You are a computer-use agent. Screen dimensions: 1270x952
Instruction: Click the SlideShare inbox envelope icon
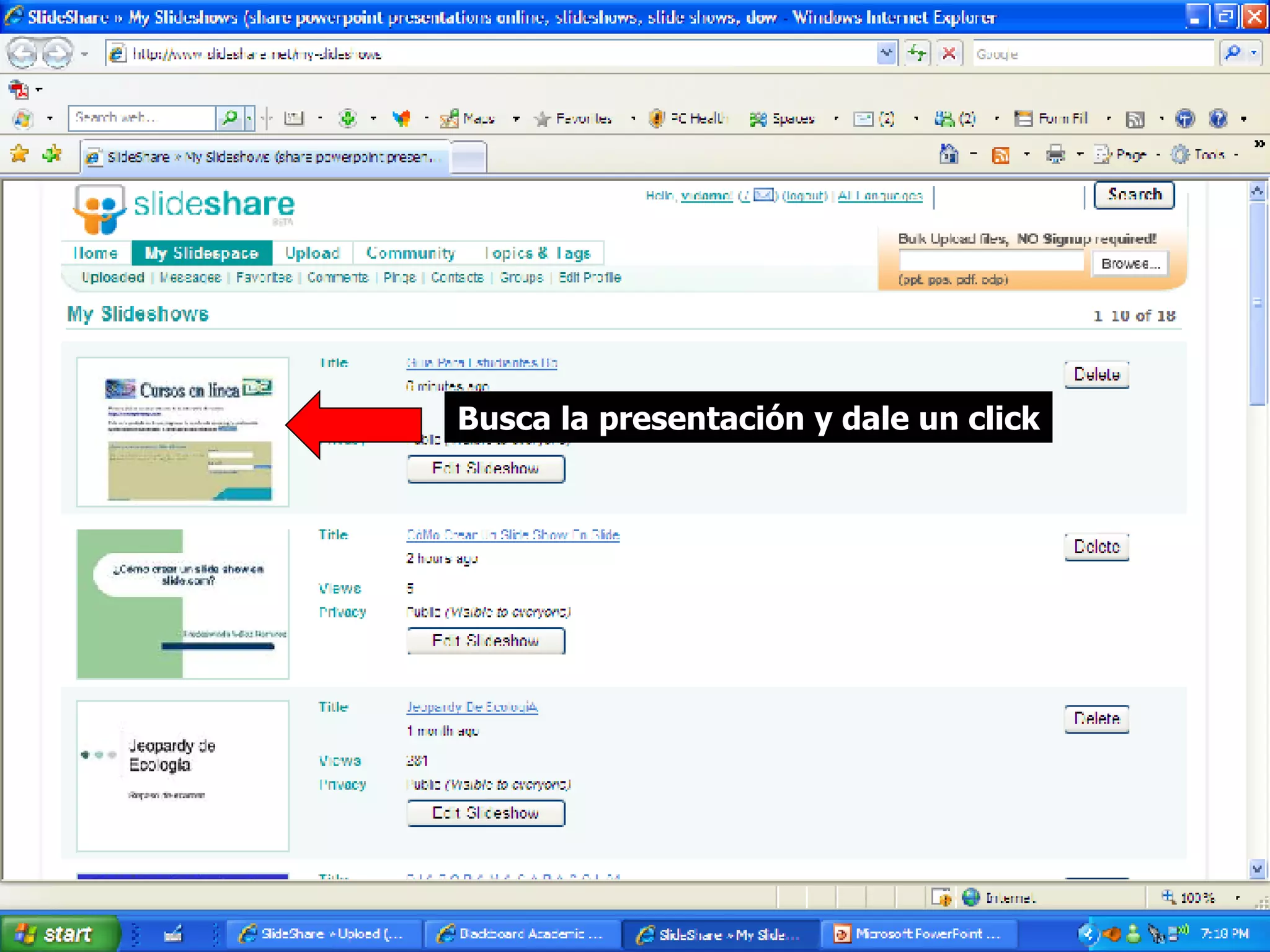[x=763, y=195]
